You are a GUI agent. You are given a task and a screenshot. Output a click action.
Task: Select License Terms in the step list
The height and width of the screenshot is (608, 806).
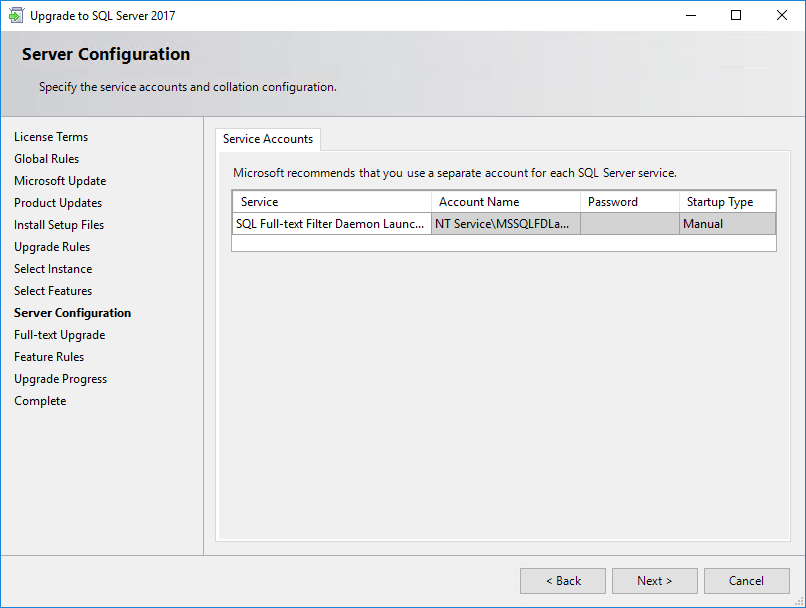51,137
